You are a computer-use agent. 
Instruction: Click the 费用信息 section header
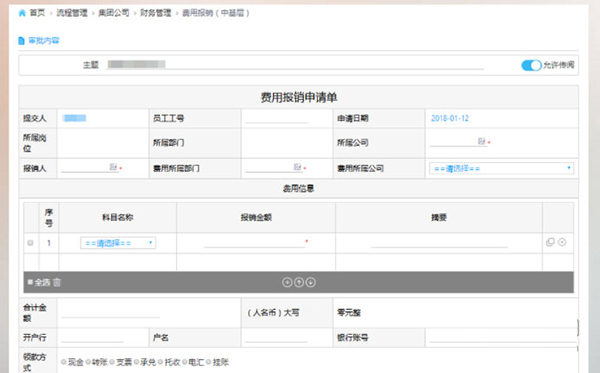point(298,188)
